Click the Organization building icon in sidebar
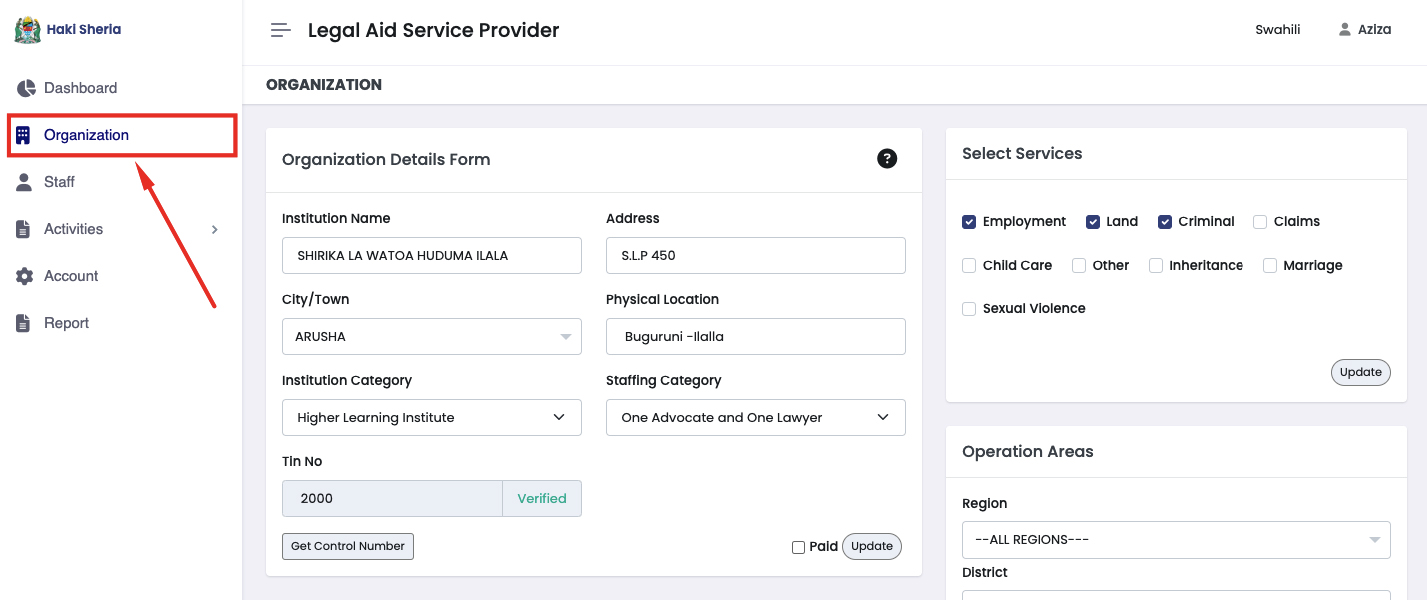Image resolution: width=1427 pixels, height=600 pixels. [23, 135]
